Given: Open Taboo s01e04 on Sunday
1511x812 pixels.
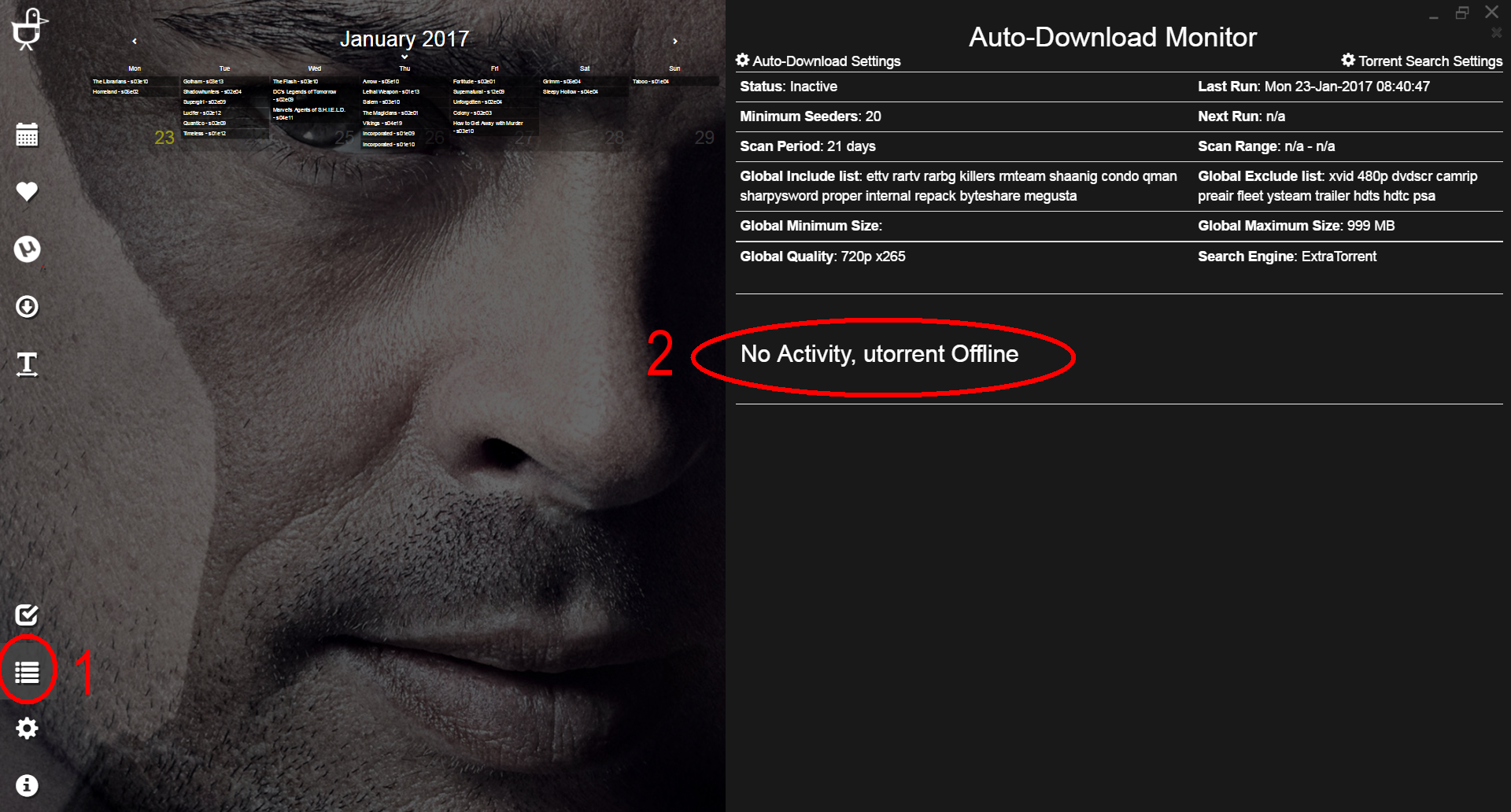Looking at the screenshot, I should point(651,81).
